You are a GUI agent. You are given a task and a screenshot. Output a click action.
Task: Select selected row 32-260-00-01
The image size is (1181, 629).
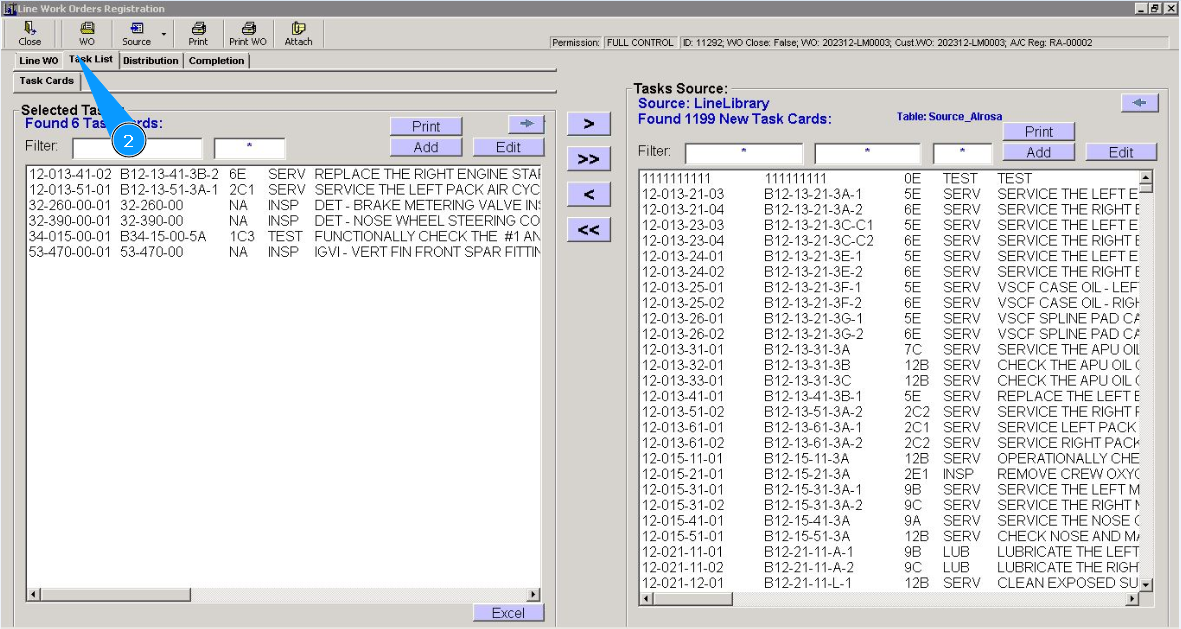click(x=283, y=205)
